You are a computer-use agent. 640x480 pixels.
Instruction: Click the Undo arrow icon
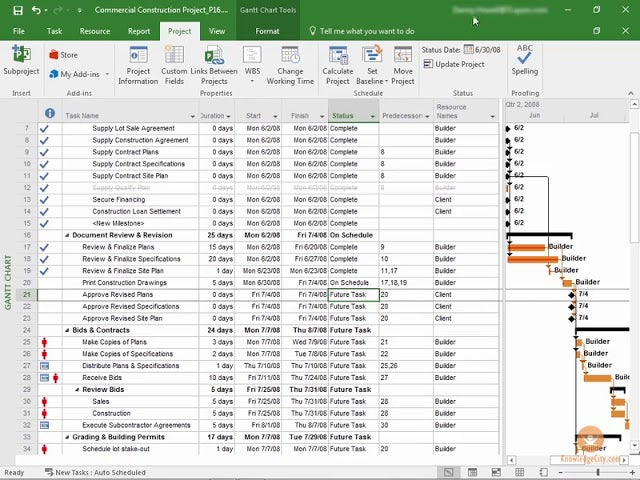pyautogui.click(x=36, y=10)
